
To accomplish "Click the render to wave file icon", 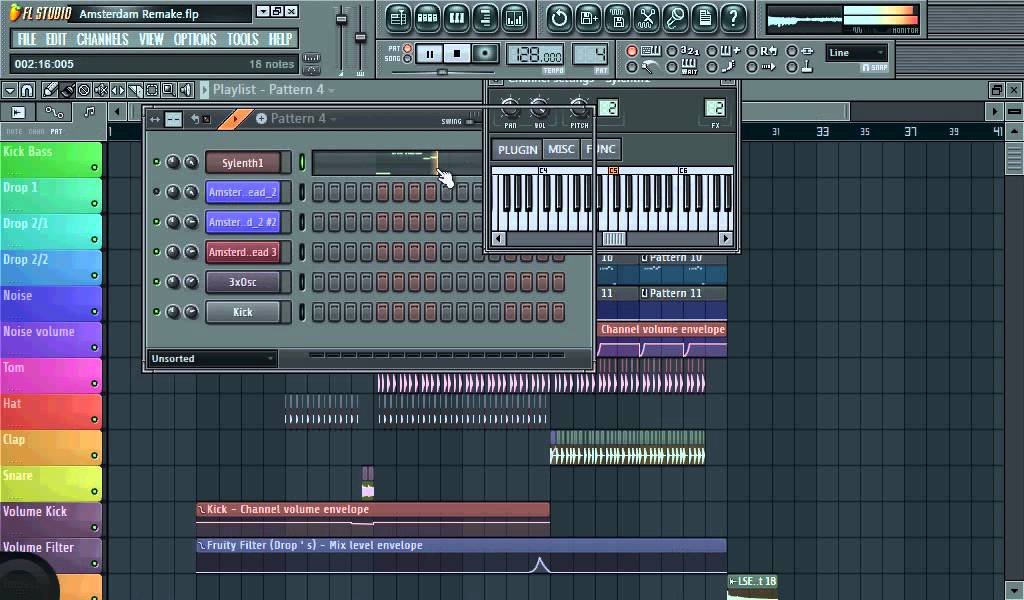I will pyautogui.click(x=617, y=18).
